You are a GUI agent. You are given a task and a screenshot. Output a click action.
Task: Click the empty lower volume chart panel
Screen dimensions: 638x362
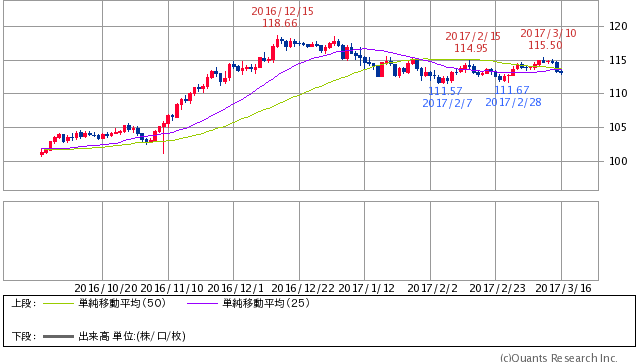click(x=301, y=241)
